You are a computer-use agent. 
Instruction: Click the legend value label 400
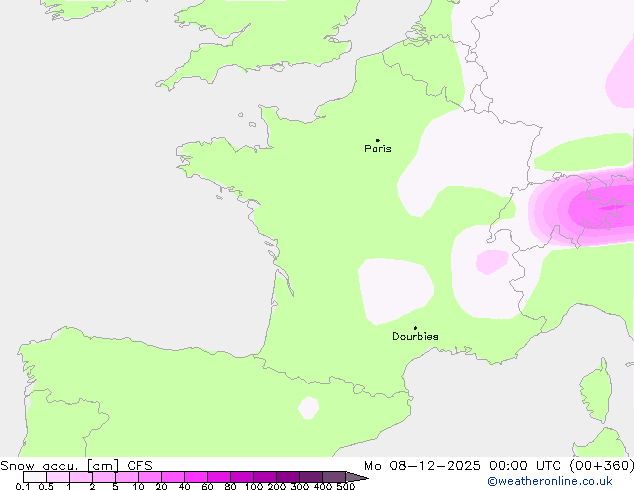pyautogui.click(x=323, y=486)
